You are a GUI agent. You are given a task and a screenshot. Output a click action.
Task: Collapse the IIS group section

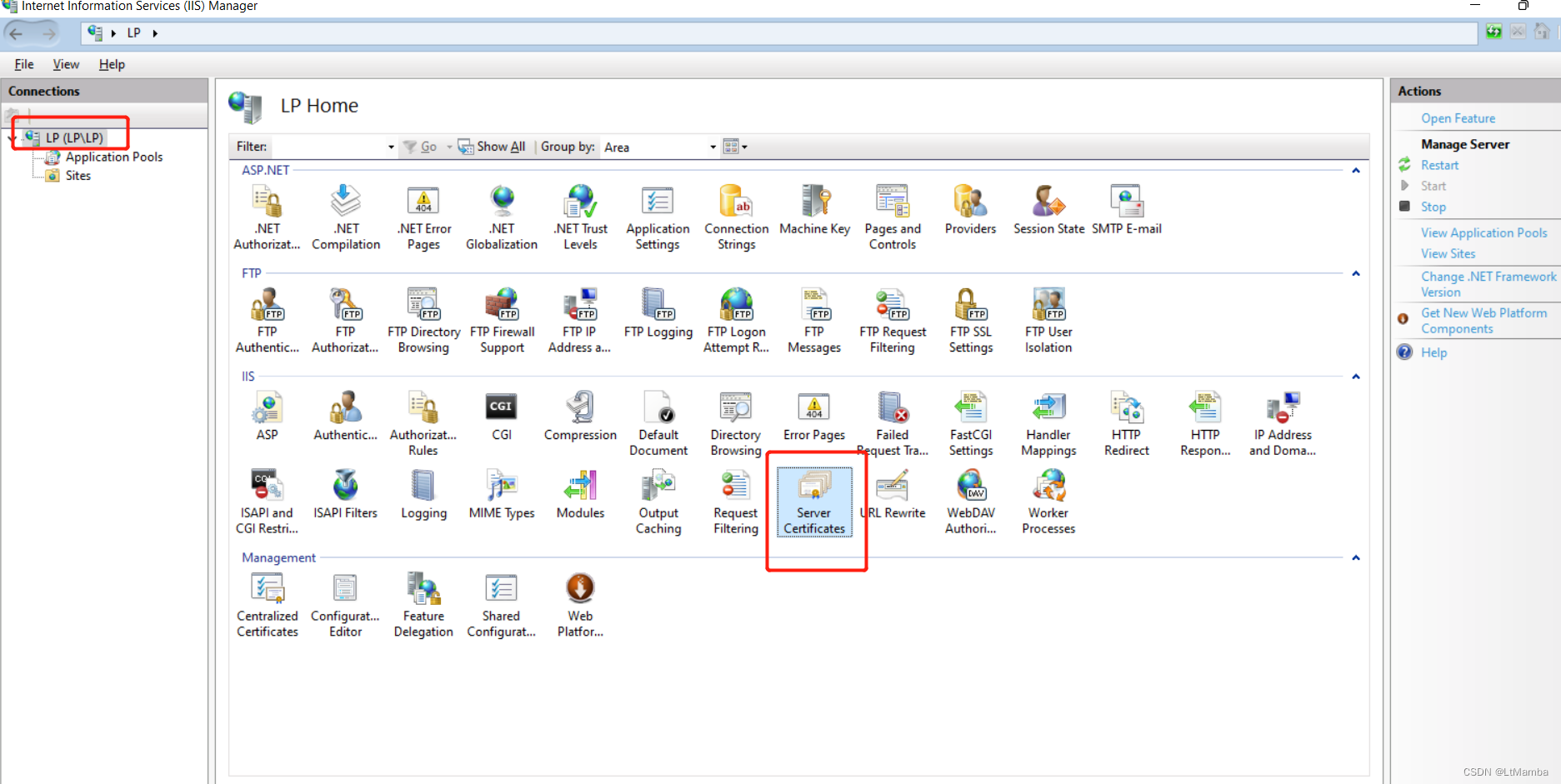coord(1356,377)
